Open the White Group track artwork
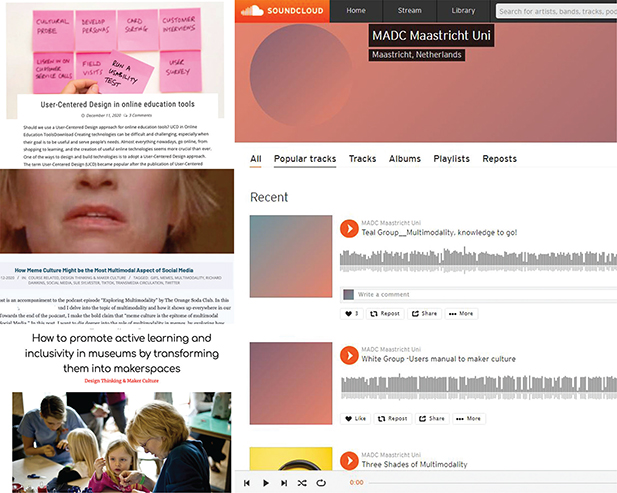 pos(291,383)
